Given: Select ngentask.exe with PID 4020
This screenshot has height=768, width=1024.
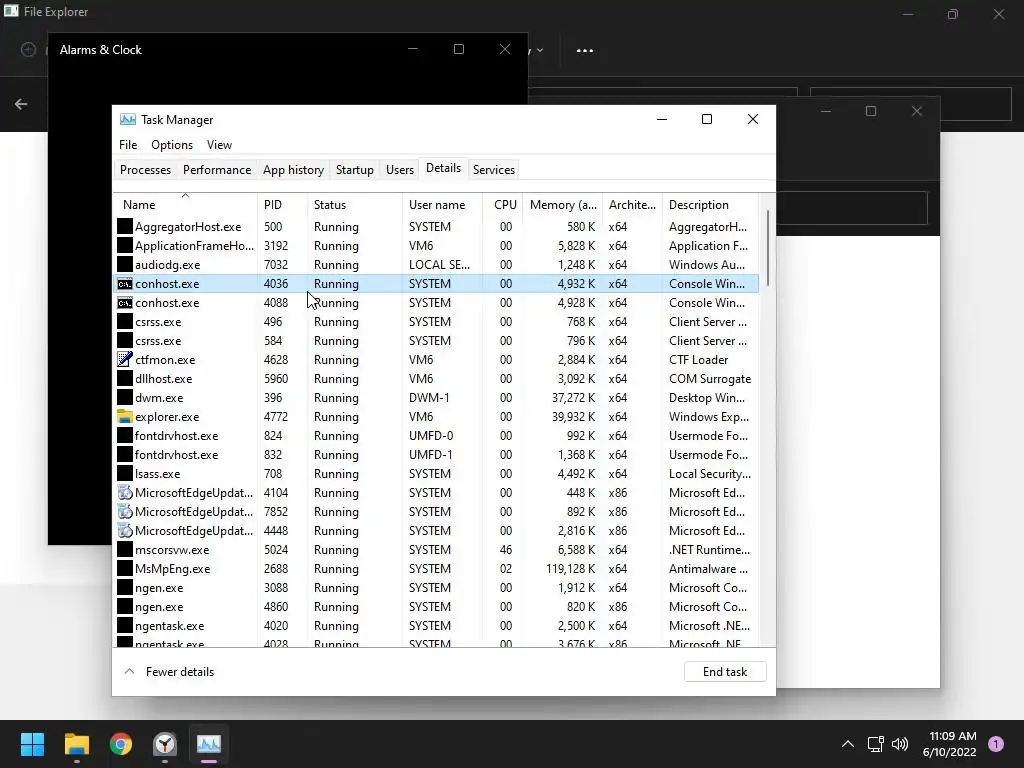Looking at the screenshot, I should pos(436,626).
